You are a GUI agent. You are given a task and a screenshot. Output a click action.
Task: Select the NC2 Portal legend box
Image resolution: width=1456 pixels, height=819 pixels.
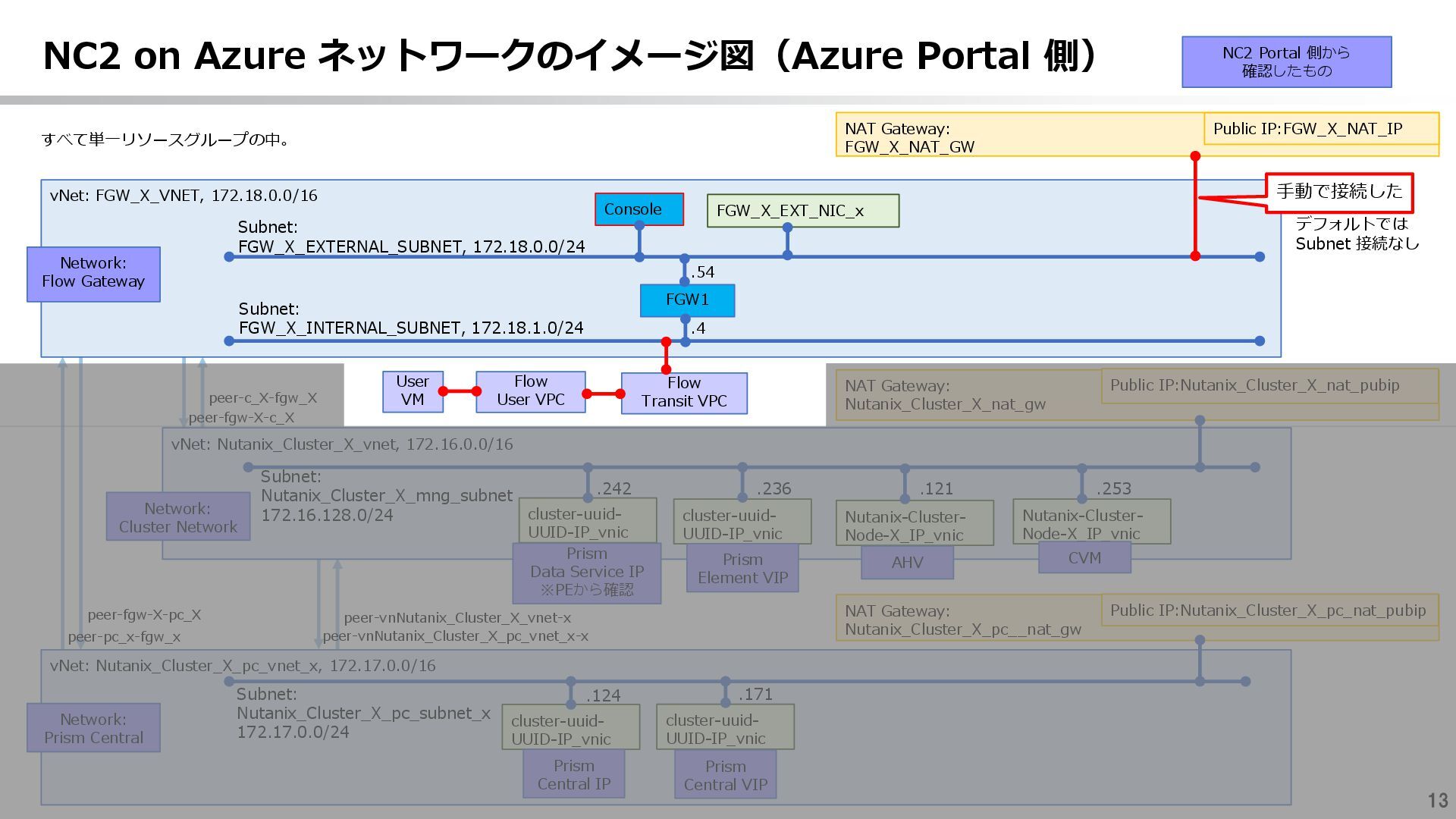tap(1286, 61)
